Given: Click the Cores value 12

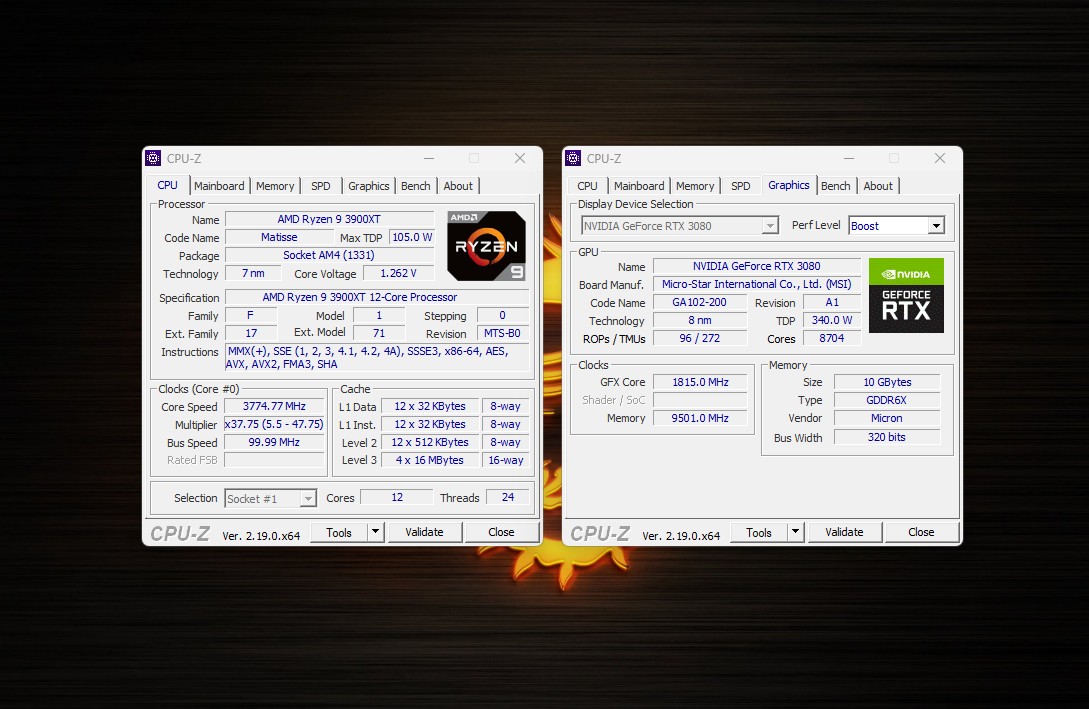Looking at the screenshot, I should tap(397, 497).
